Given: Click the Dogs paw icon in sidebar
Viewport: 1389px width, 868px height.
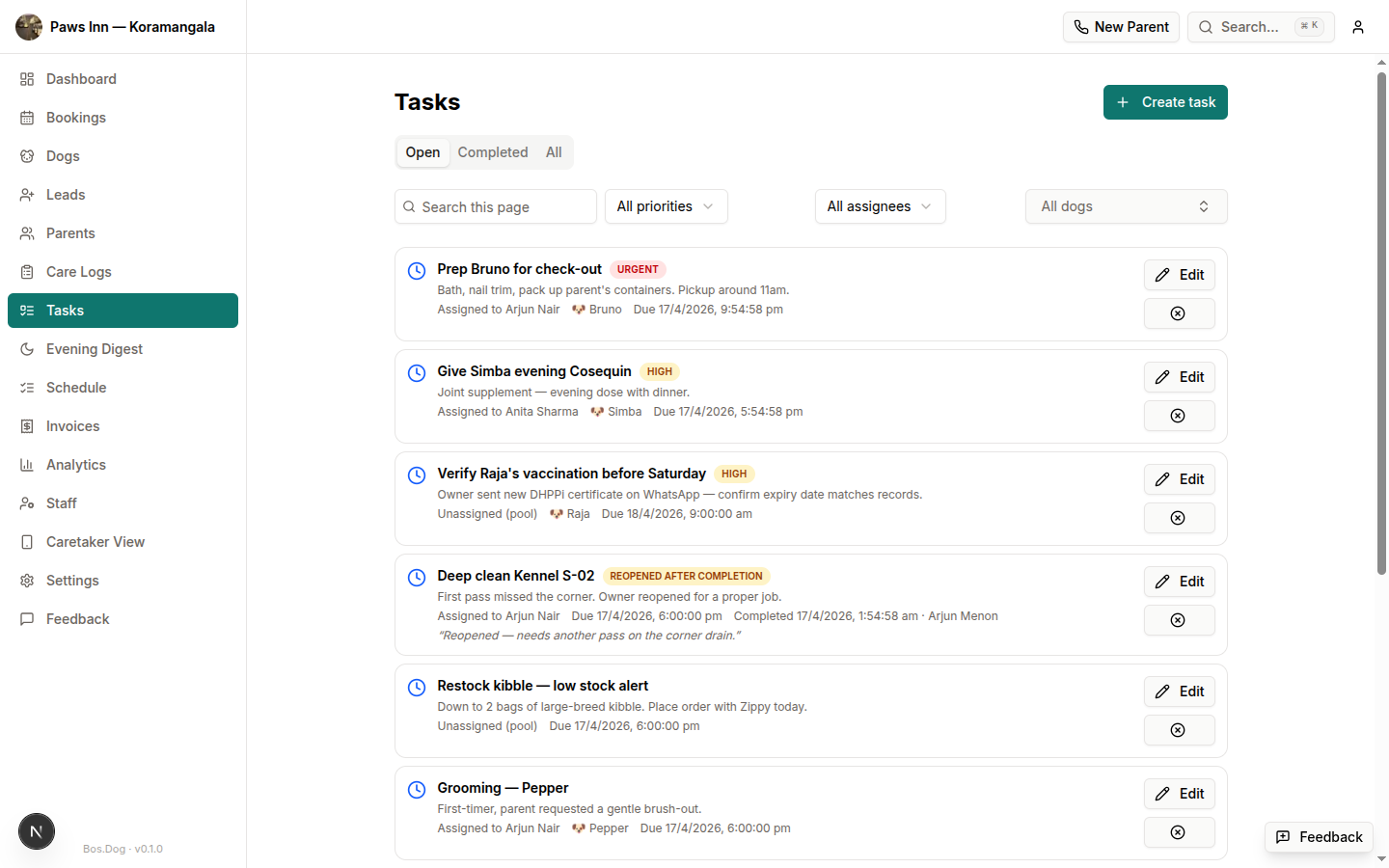Looking at the screenshot, I should coord(26,155).
